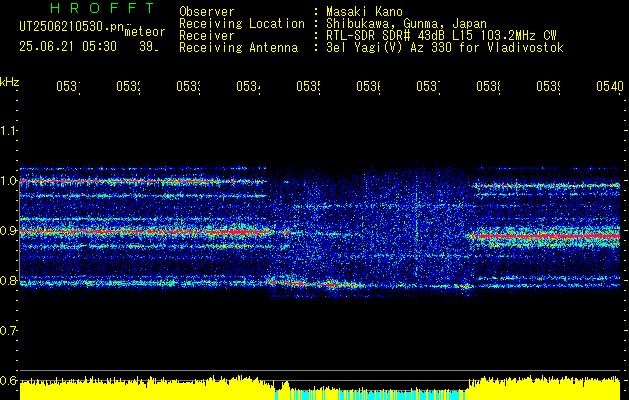Click the date 25.06.21 05:30 text

(68, 47)
